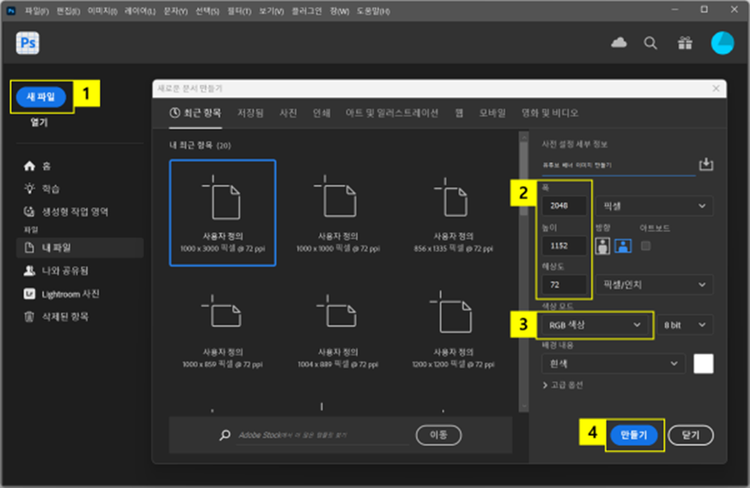
Task: Switch to 아트 및 일러스트레이션 tab
Action: click(x=392, y=113)
